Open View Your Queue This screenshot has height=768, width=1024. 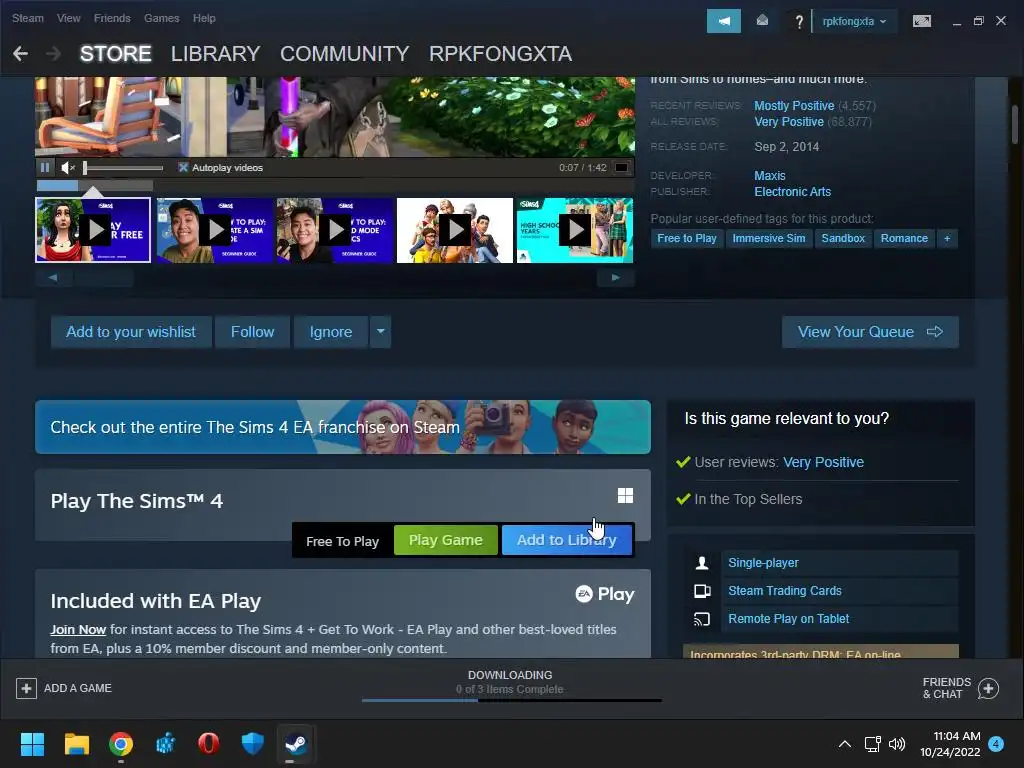pos(870,332)
